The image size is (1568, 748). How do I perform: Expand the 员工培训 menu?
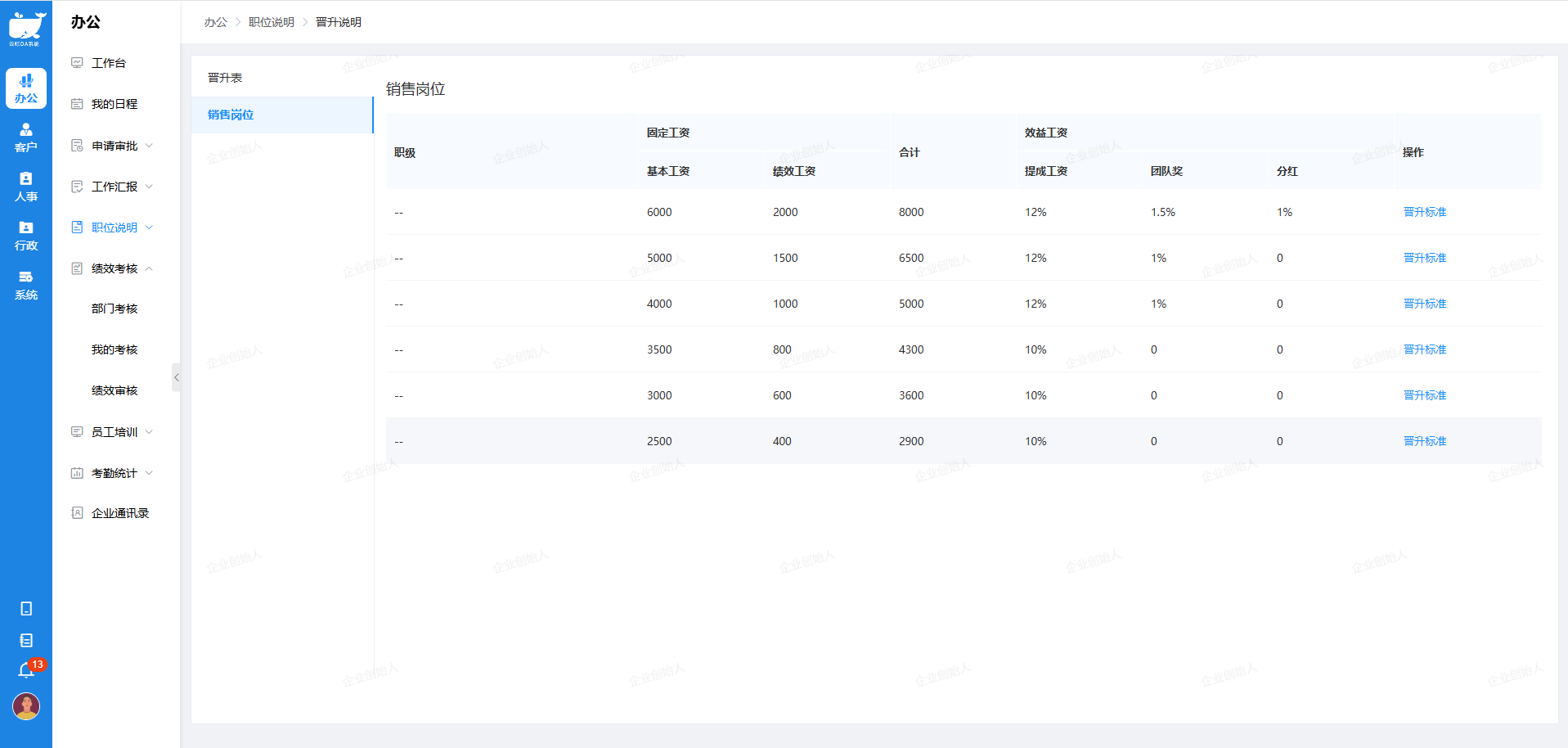pos(115,432)
